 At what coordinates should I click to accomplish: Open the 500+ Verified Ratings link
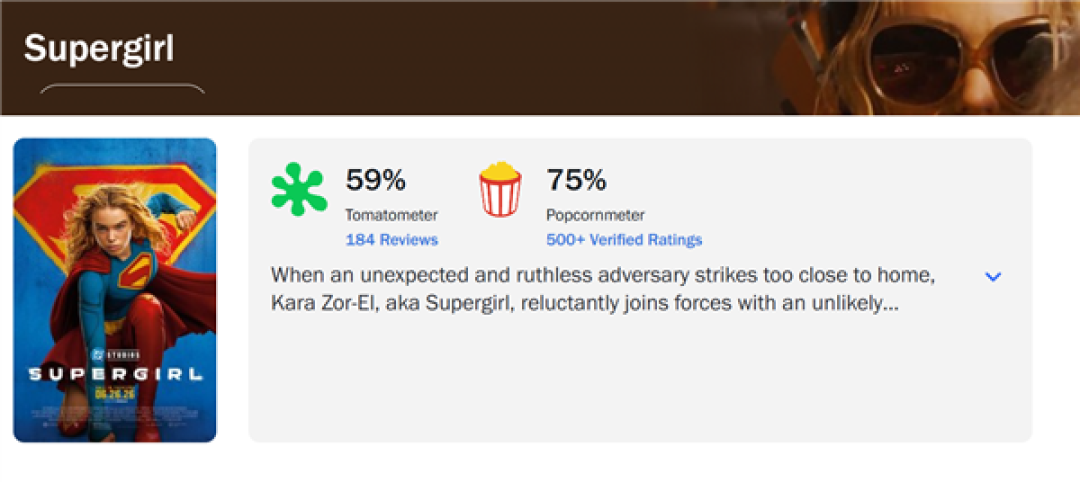624,240
